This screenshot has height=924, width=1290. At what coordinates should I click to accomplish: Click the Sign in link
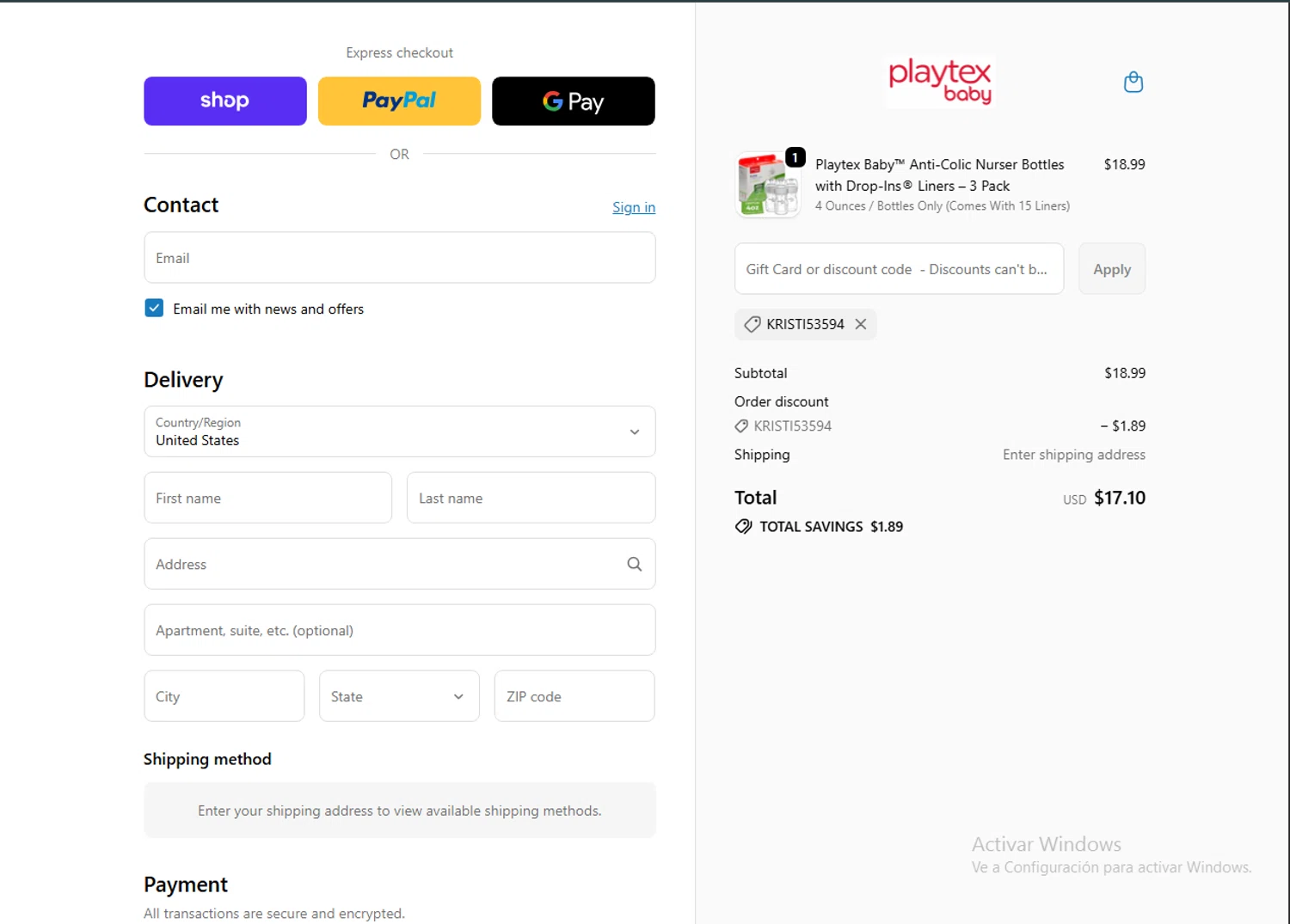(634, 207)
